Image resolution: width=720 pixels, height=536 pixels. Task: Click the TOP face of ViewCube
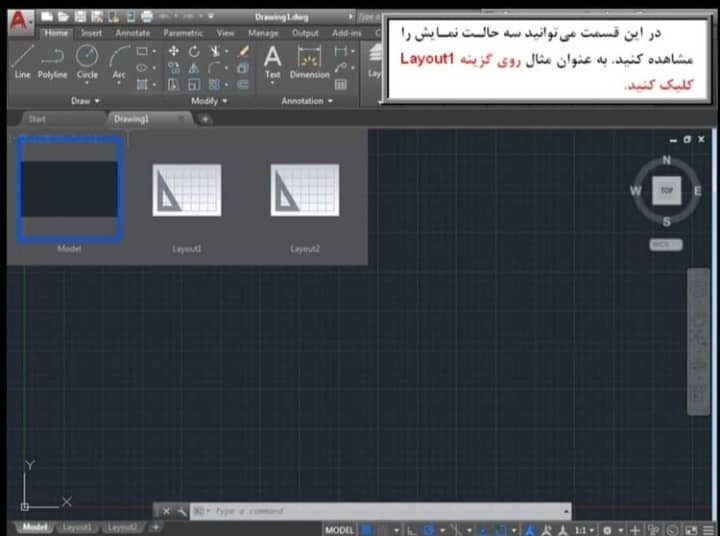[667, 189]
